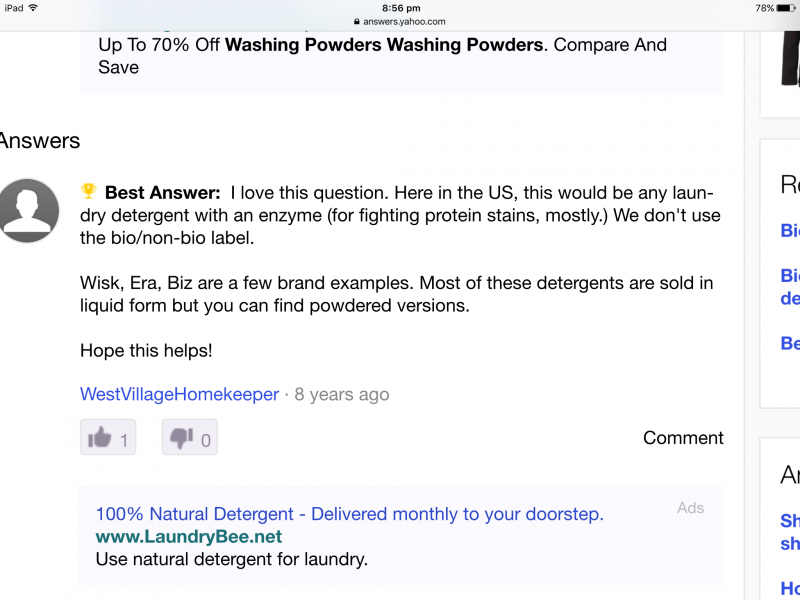Tap the gray user avatar icon
Viewport: 800px width, 600px height.
[x=29, y=210]
